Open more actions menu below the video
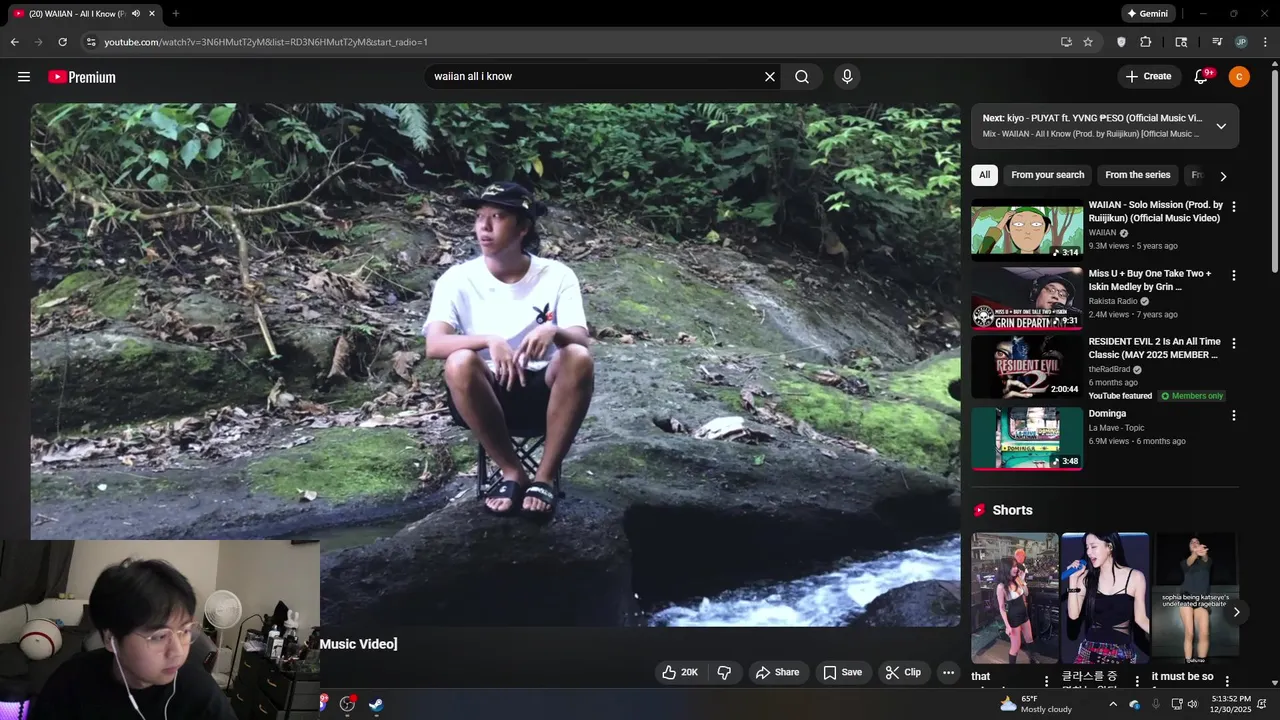1280x720 pixels. [x=948, y=672]
